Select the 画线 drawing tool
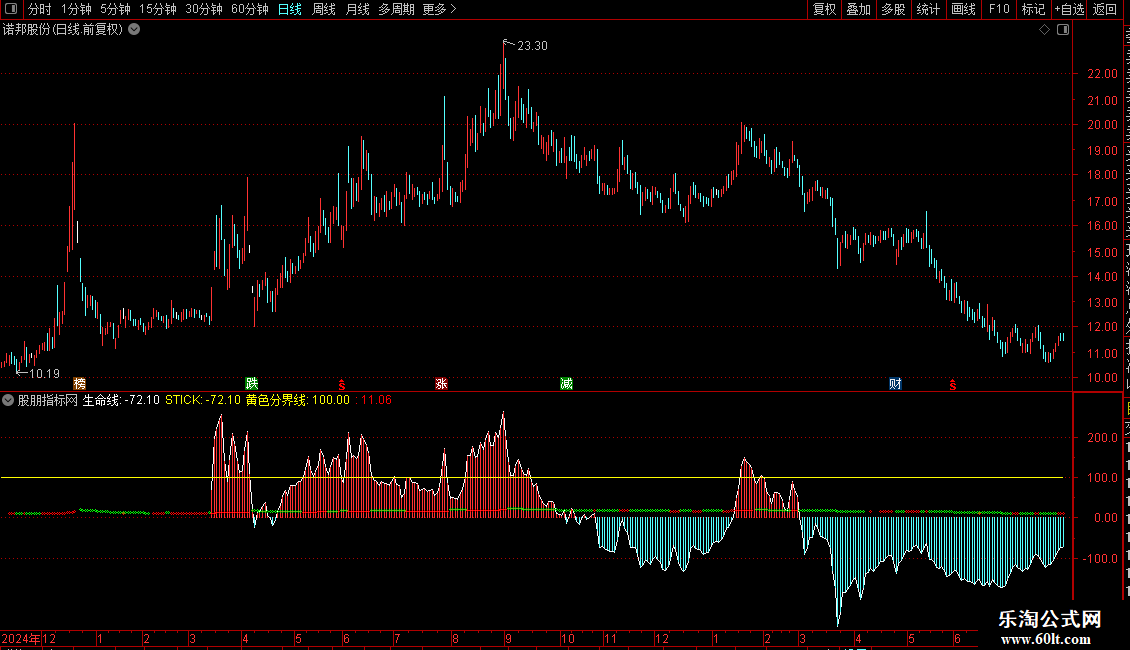This screenshot has width=1130, height=650. pyautogui.click(x=963, y=9)
